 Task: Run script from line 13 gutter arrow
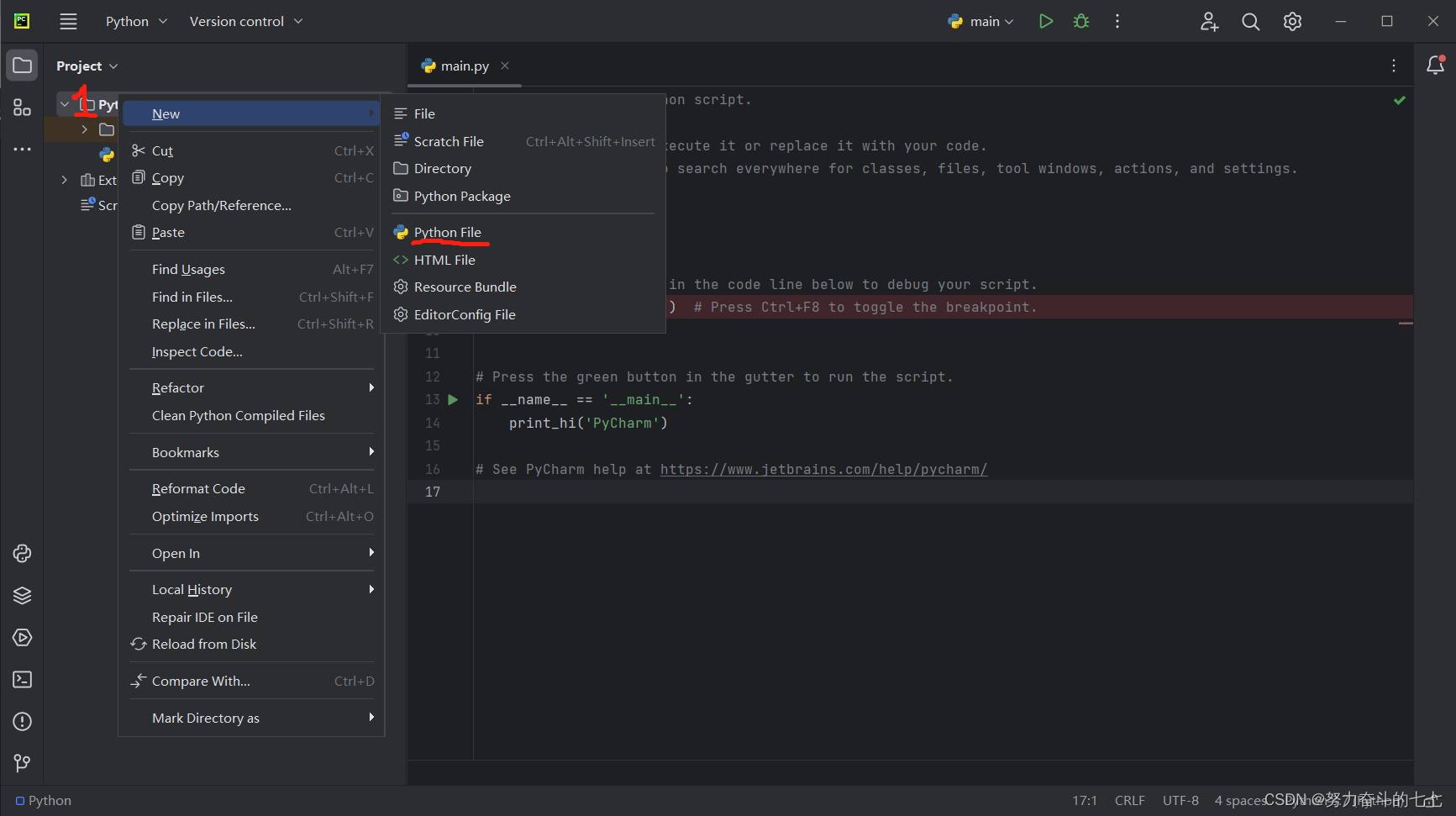pos(453,400)
